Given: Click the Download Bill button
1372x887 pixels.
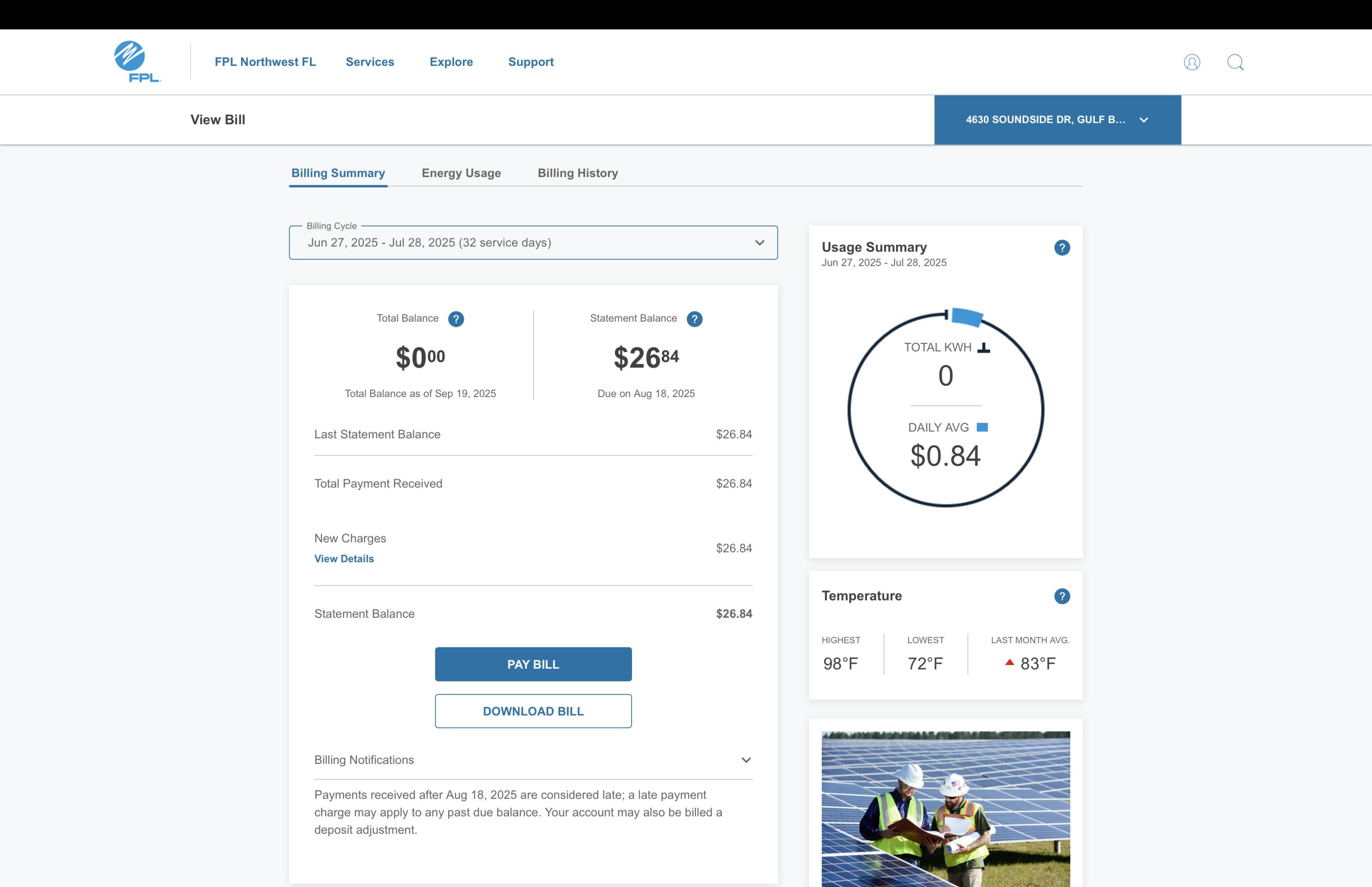Looking at the screenshot, I should click(533, 711).
